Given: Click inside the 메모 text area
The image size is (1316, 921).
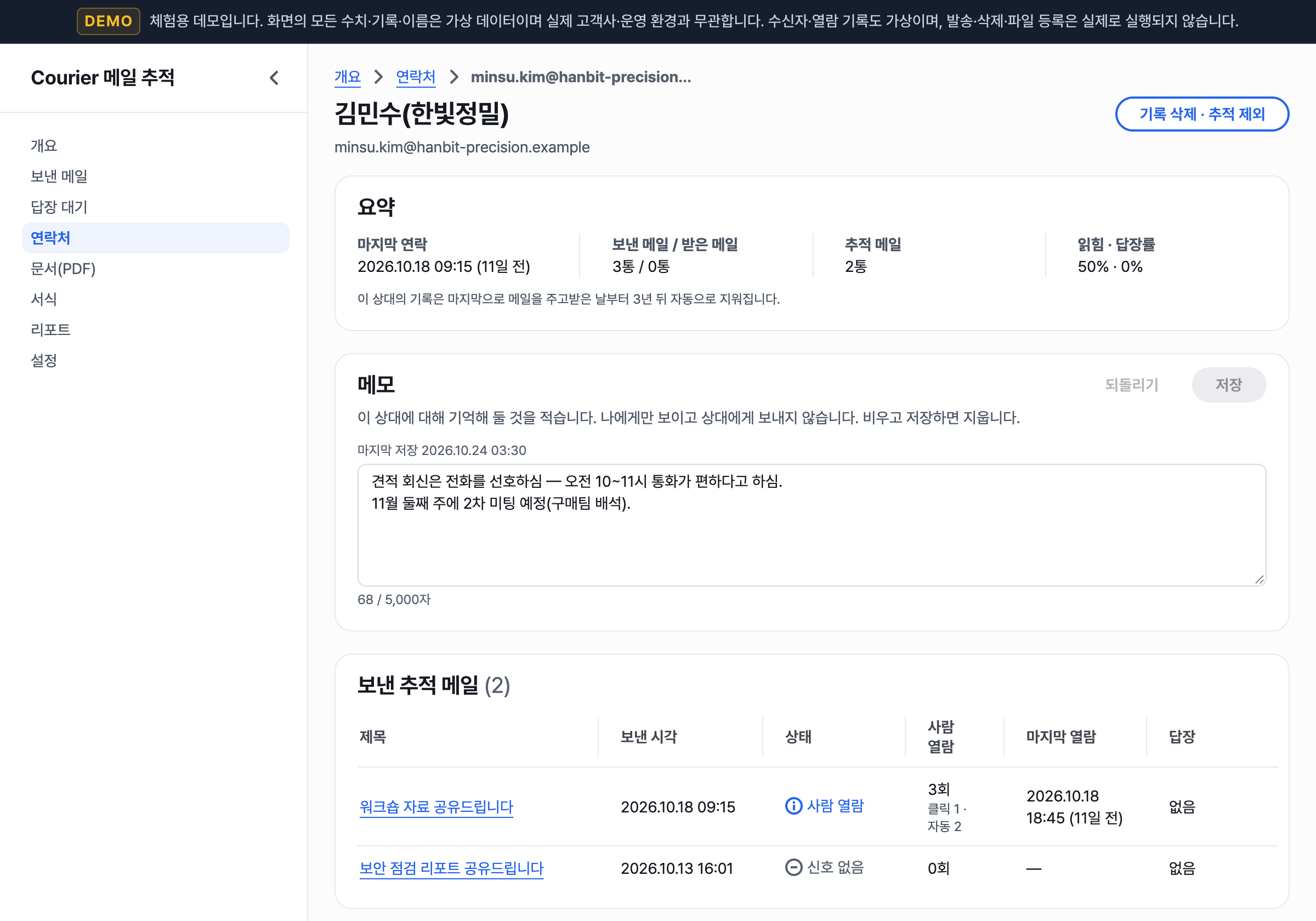Looking at the screenshot, I should [x=812, y=525].
